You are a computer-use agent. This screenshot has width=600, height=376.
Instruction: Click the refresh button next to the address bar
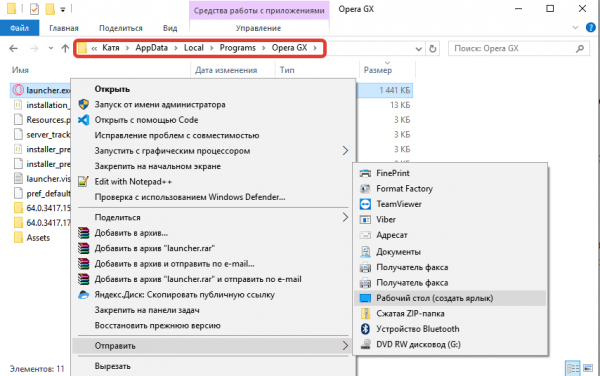[432, 49]
